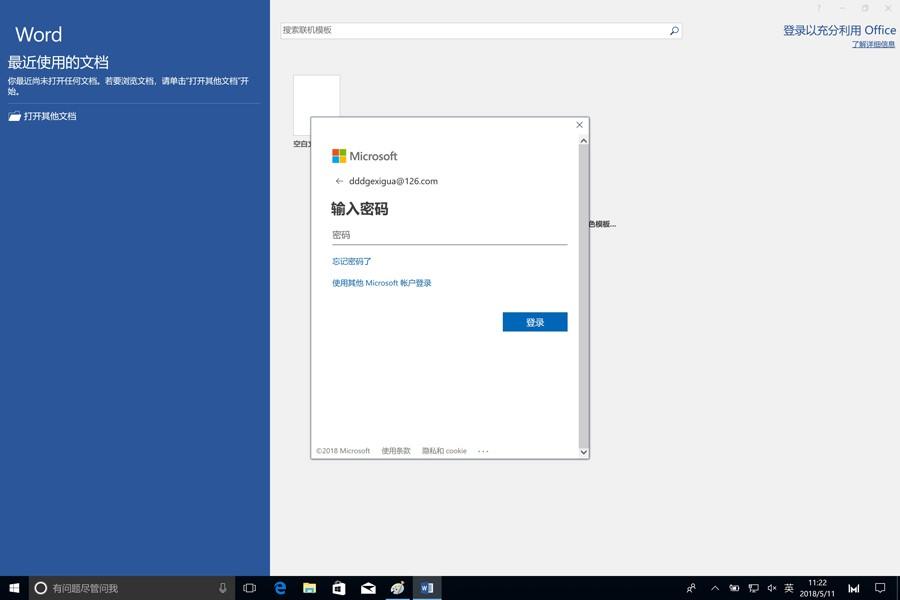The width and height of the screenshot is (900, 600).
Task: Click the 密码 password field
Action: click(x=449, y=235)
